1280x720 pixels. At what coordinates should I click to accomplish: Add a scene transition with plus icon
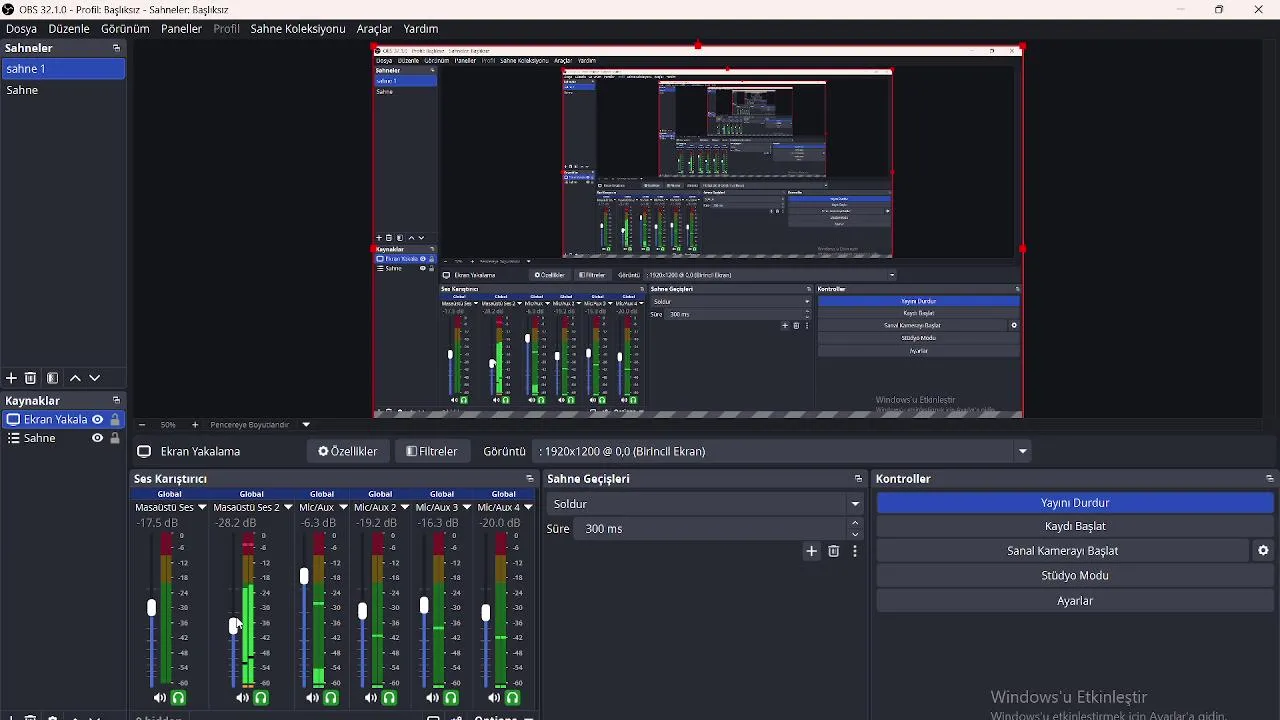tap(812, 551)
